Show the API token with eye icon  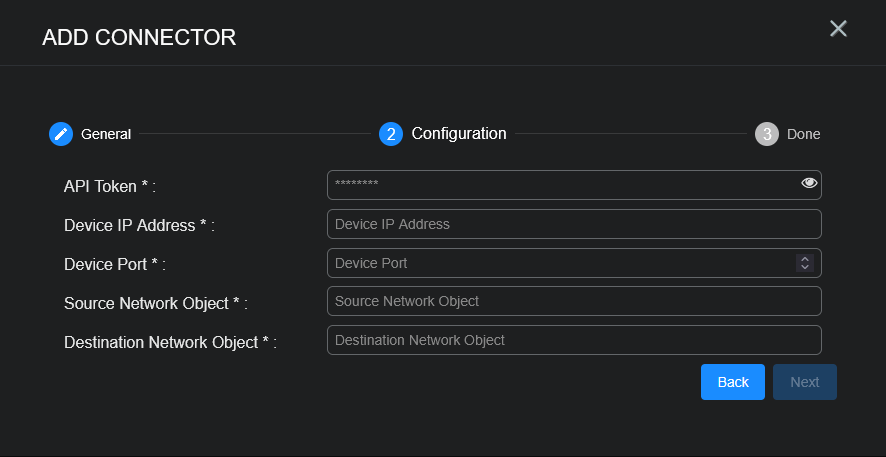pyautogui.click(x=809, y=183)
